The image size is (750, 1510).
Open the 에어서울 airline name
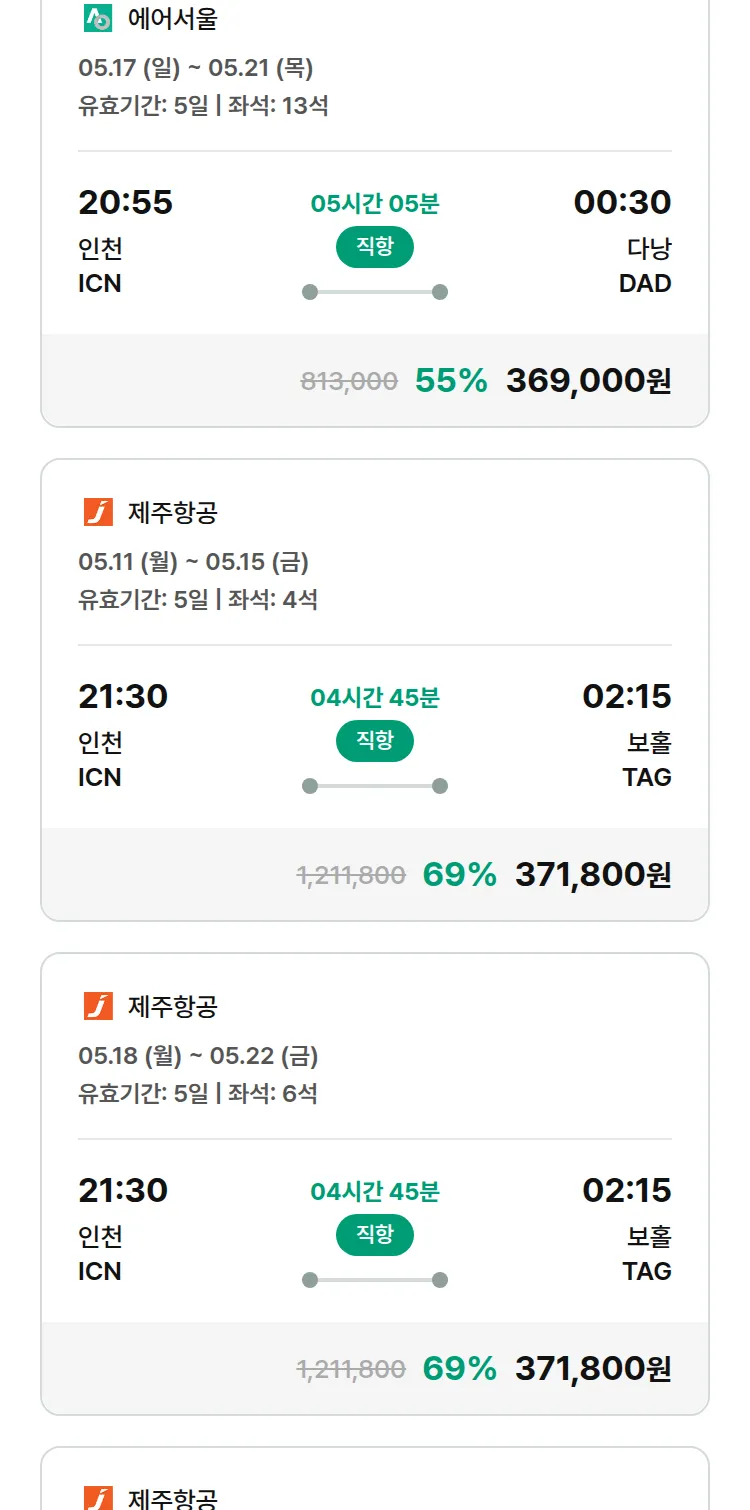172,18
